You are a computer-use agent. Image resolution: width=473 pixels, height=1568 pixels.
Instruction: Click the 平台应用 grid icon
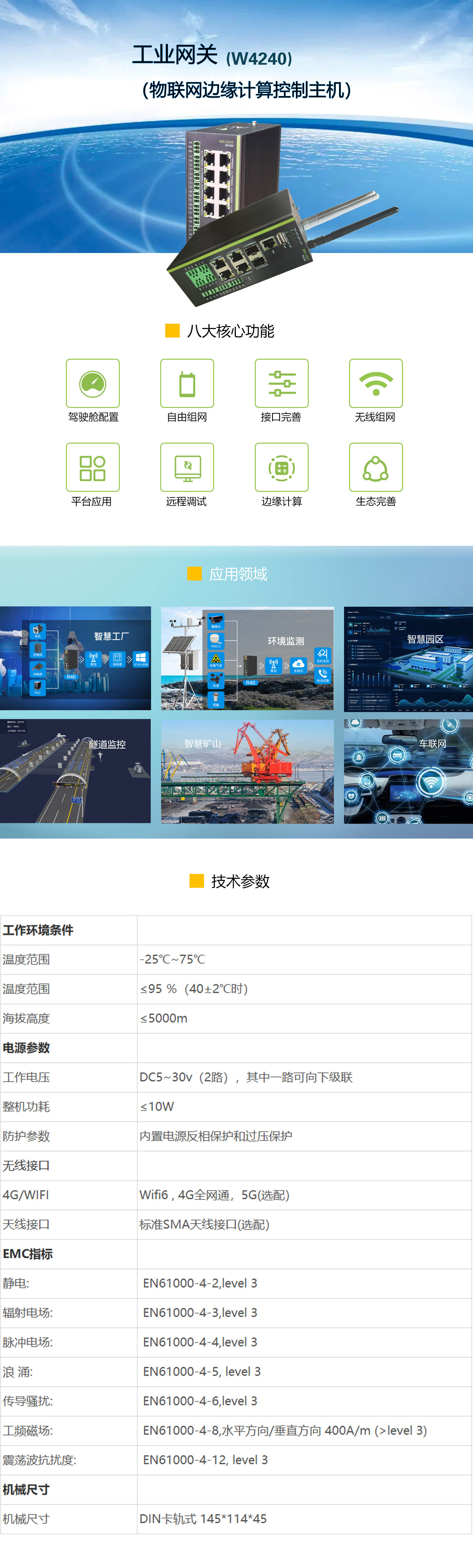pos(92,467)
